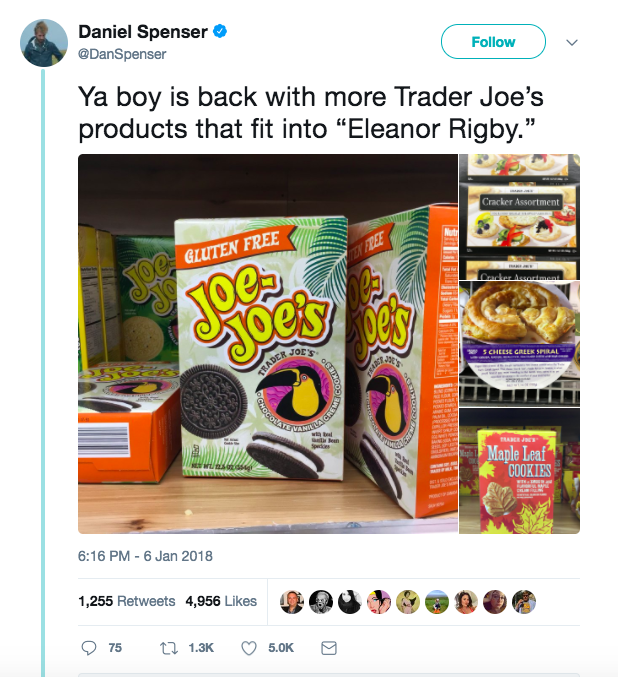Click the retweet arrows icon

tap(168, 648)
